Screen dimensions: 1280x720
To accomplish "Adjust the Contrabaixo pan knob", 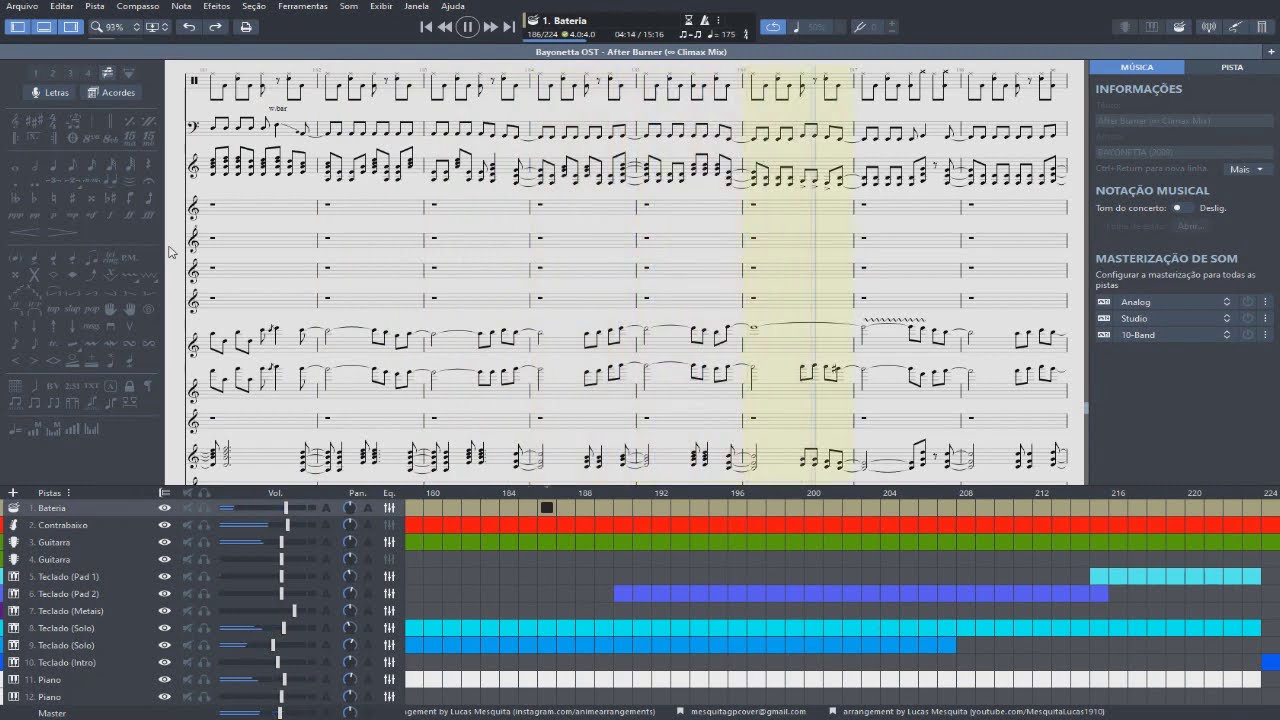I will [x=349, y=525].
